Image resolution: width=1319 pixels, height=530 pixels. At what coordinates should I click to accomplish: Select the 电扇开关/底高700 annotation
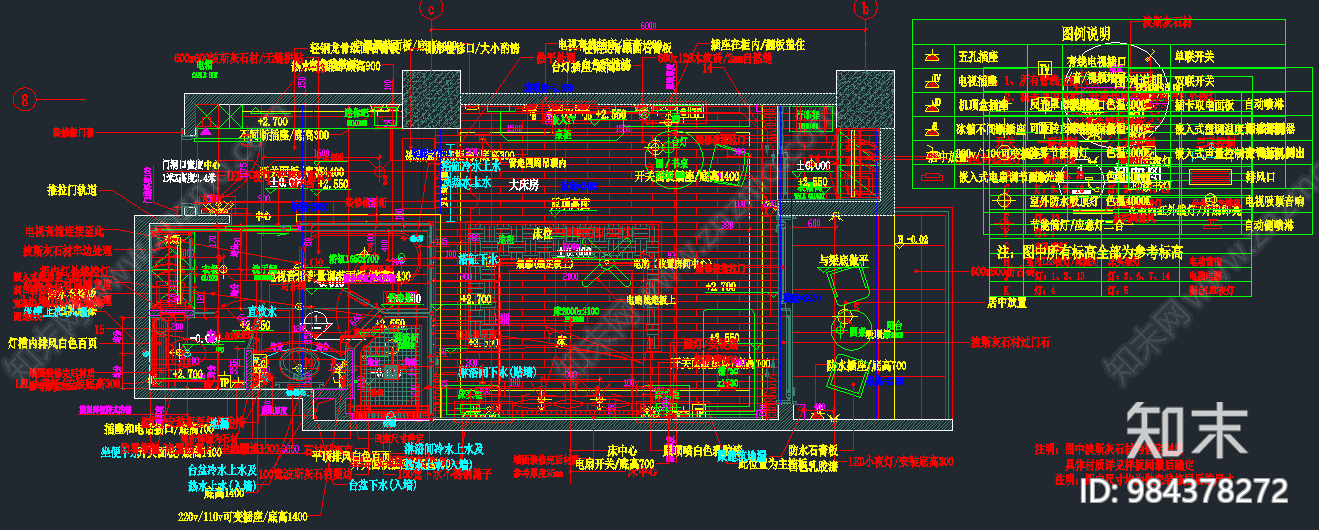coord(613,464)
